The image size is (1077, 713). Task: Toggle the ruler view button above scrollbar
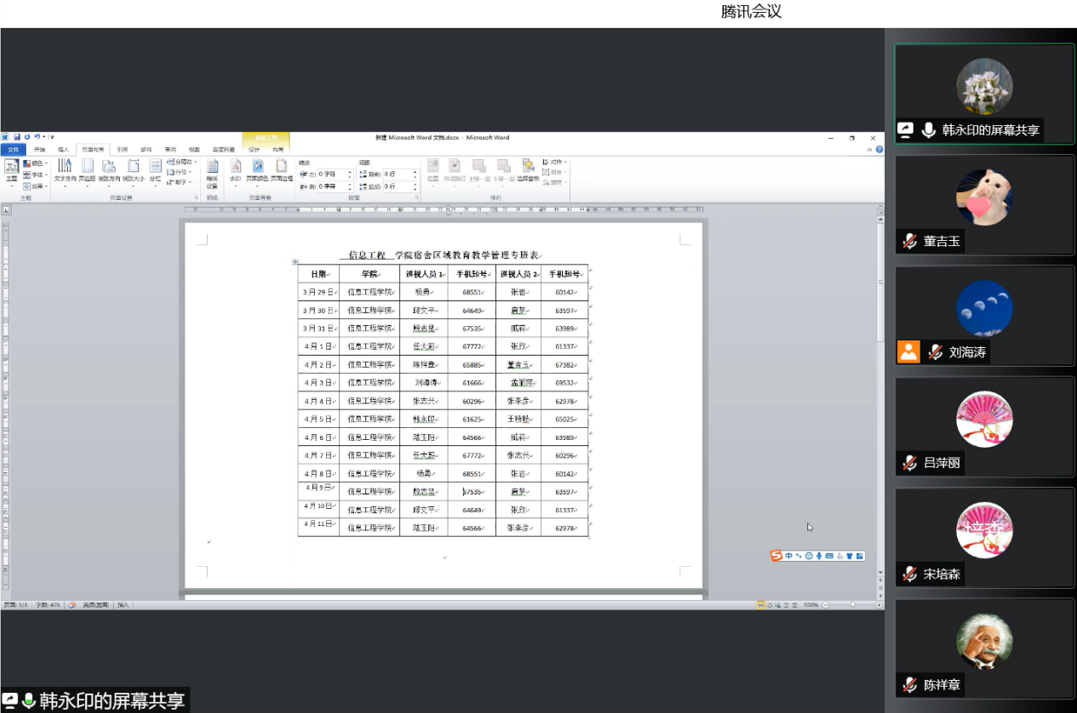click(879, 209)
